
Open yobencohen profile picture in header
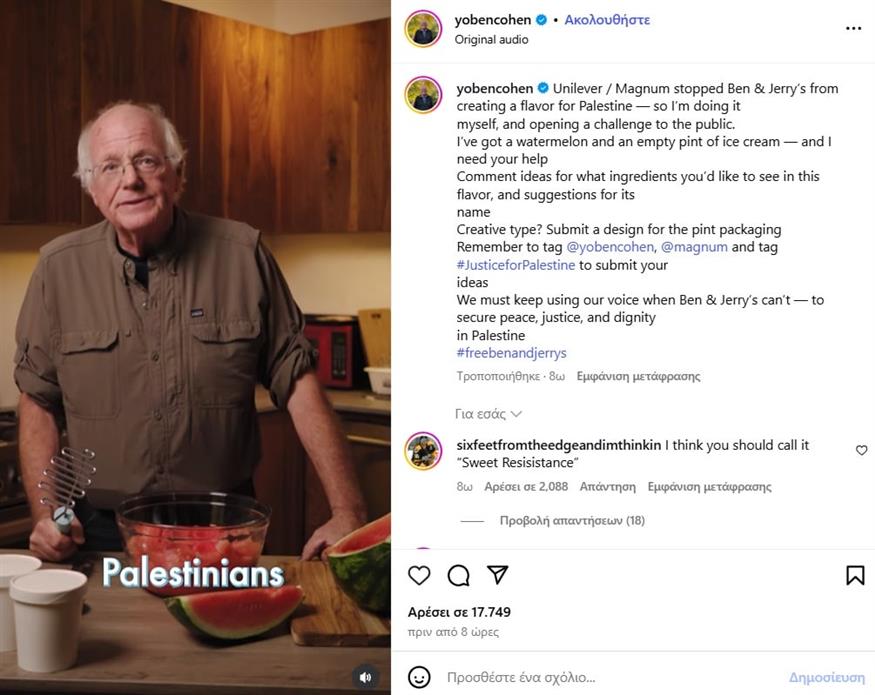[x=424, y=28]
